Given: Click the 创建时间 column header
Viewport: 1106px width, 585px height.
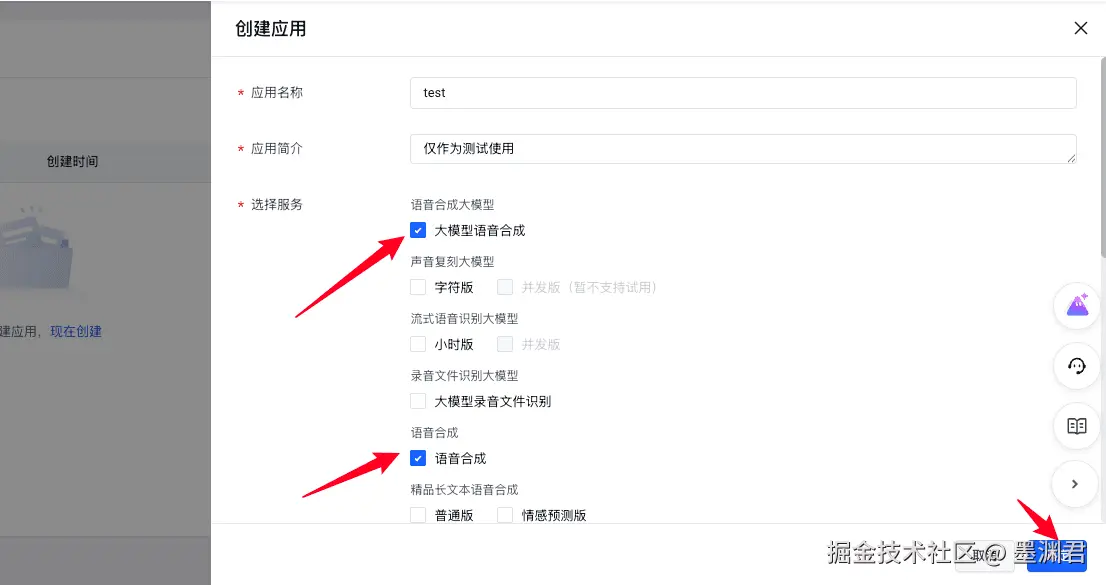Looking at the screenshot, I should click(x=73, y=162).
